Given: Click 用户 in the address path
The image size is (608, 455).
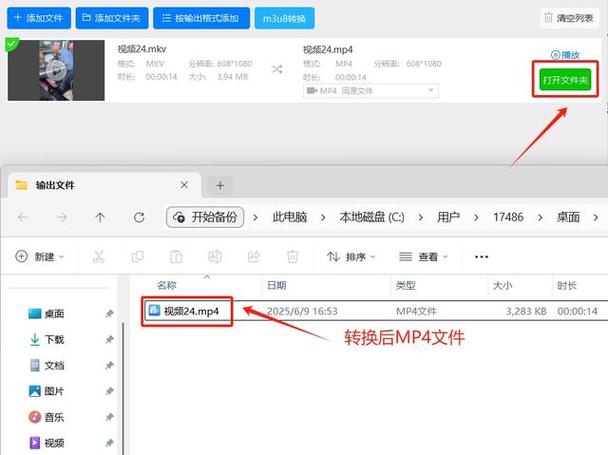Looking at the screenshot, I should click(x=448, y=217).
